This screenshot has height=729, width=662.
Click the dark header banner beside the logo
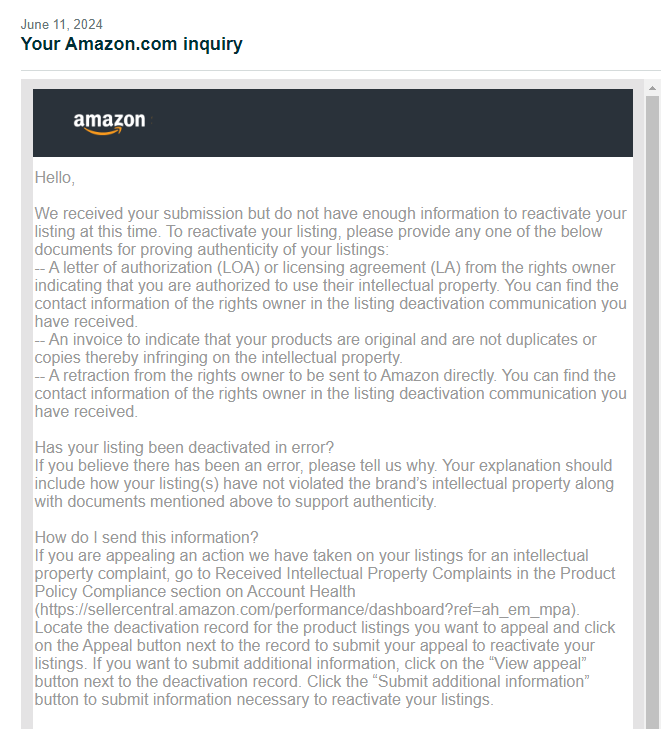(x=391, y=123)
